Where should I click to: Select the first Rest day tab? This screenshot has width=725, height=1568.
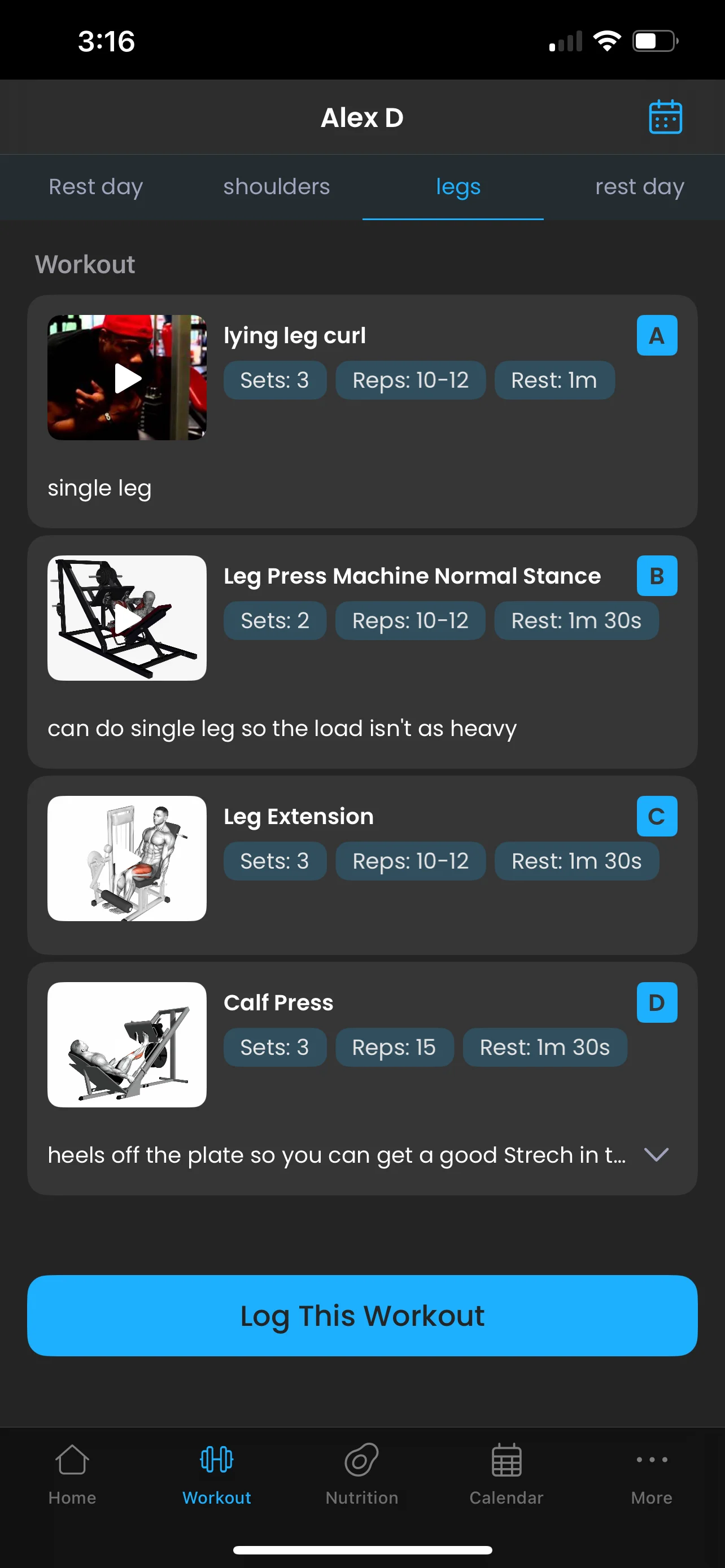click(95, 187)
